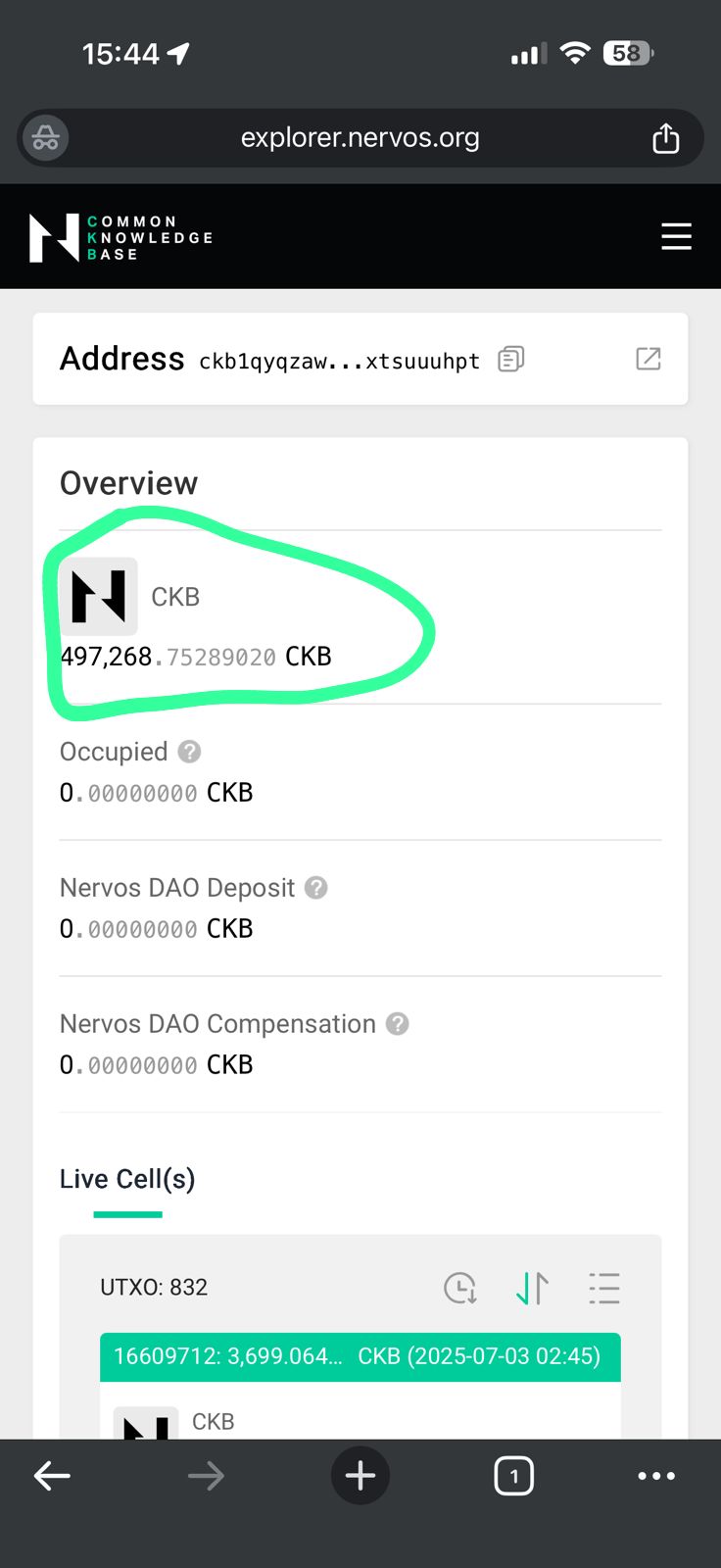Show the Occupied help tooltip

point(190,752)
